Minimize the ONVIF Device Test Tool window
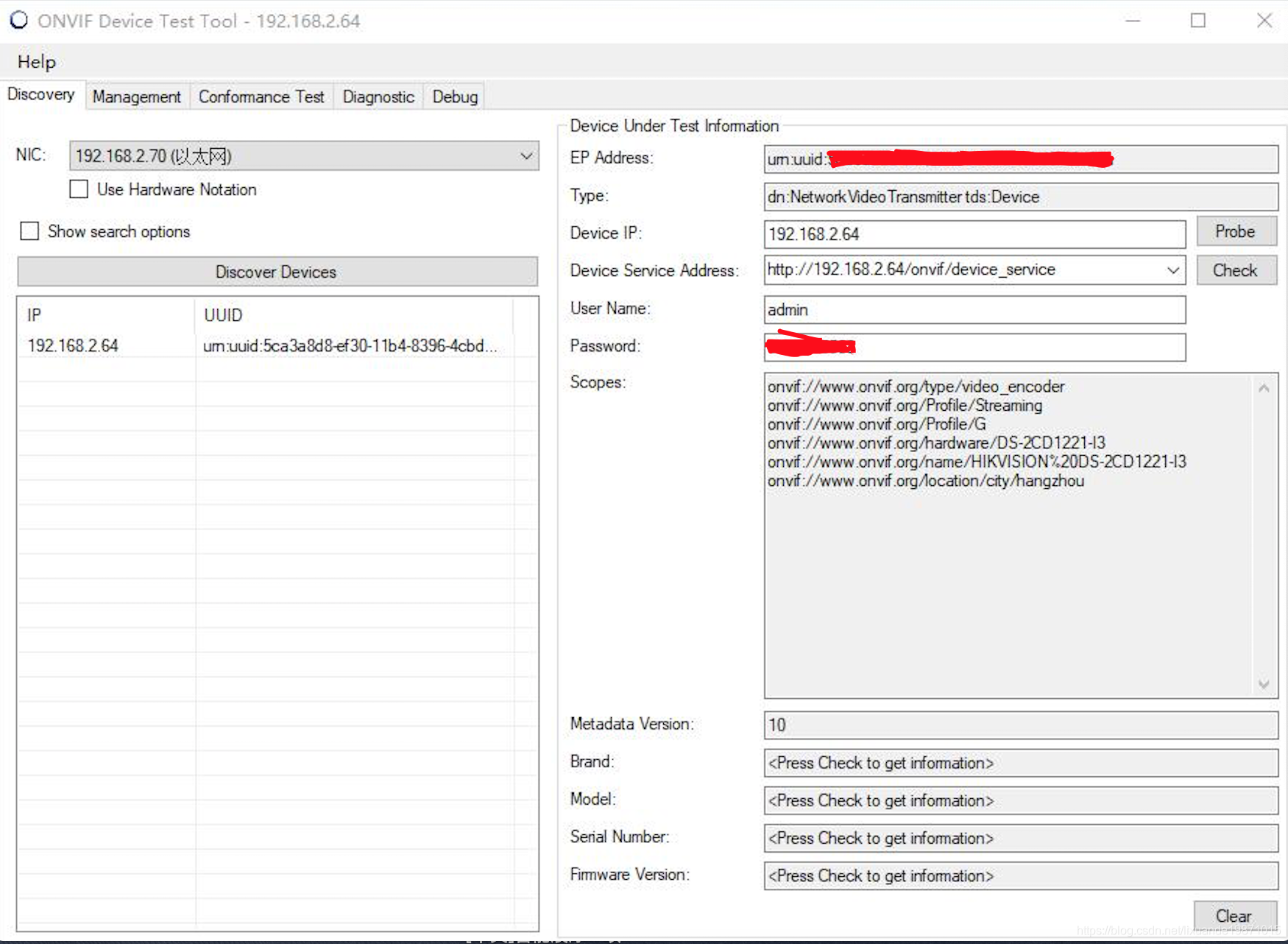The height and width of the screenshot is (944, 1288). pyautogui.click(x=1133, y=21)
